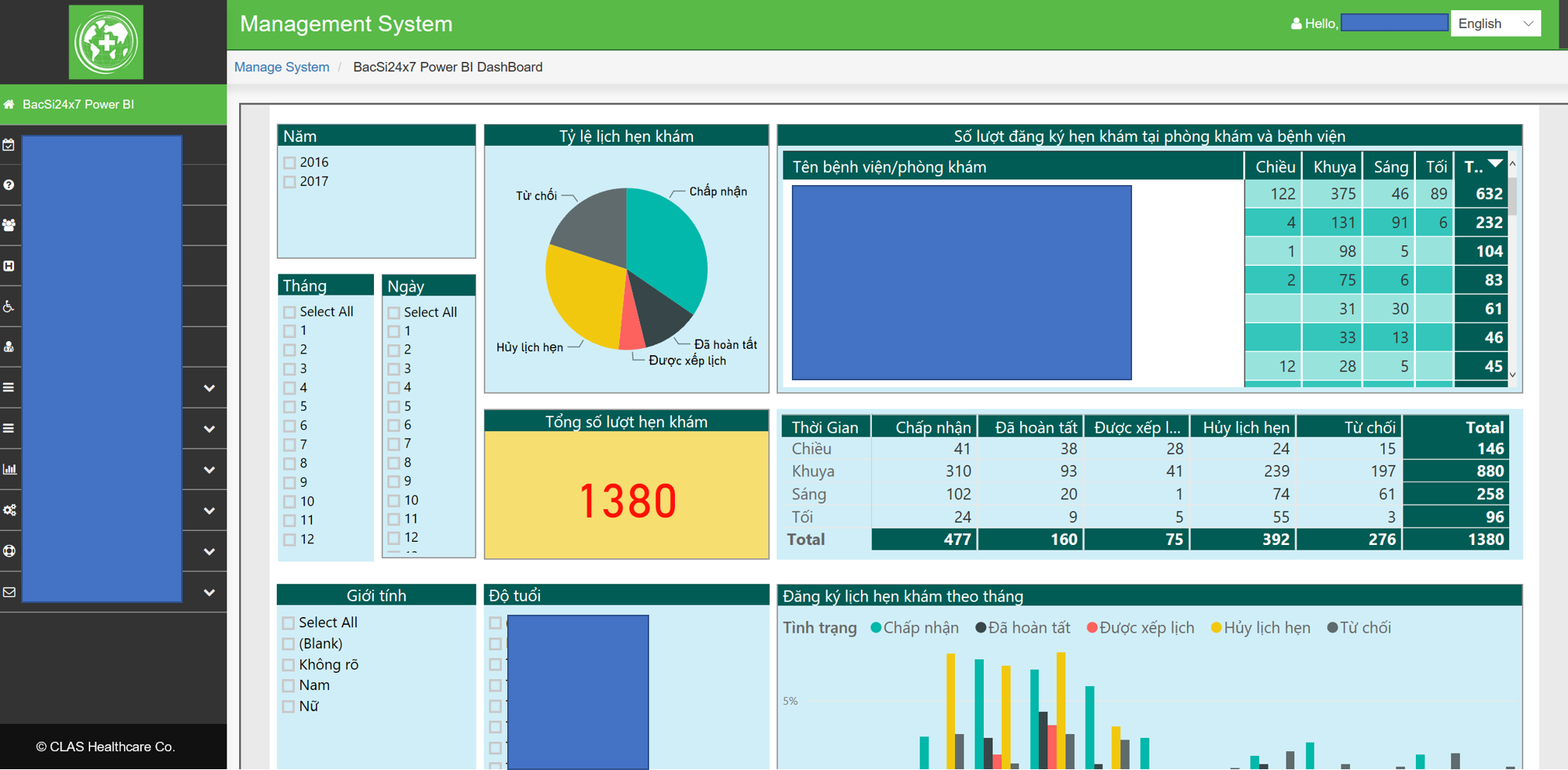This screenshot has width=1568, height=770.
Task: Tick the 2016 year checkbox
Action: click(x=289, y=162)
